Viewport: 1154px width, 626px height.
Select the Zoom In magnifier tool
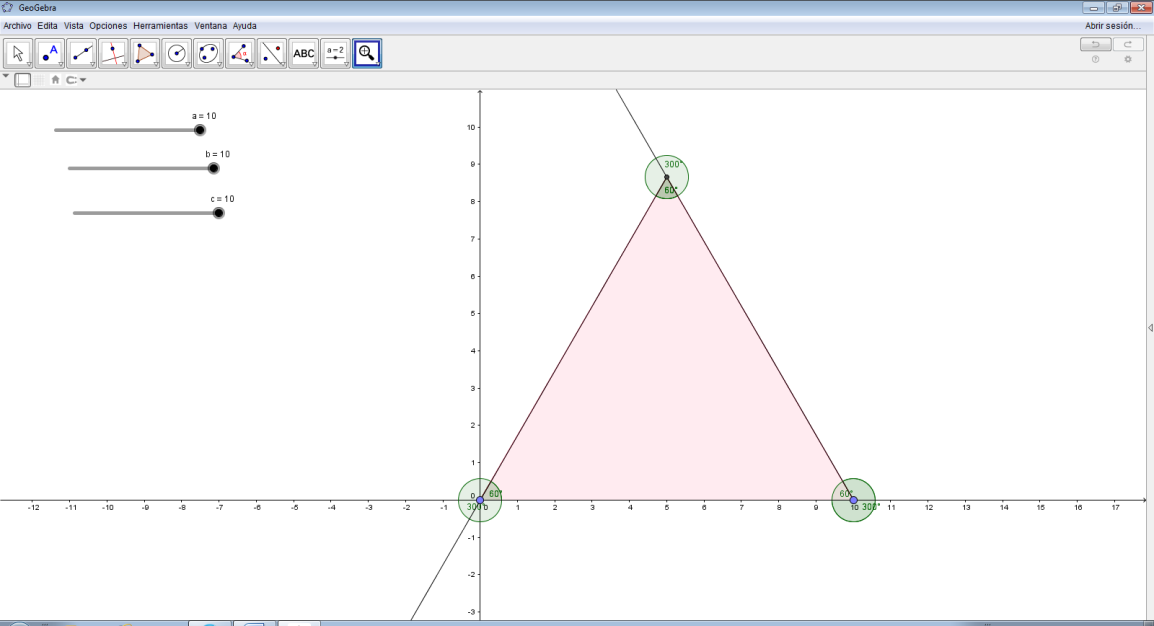click(367, 54)
